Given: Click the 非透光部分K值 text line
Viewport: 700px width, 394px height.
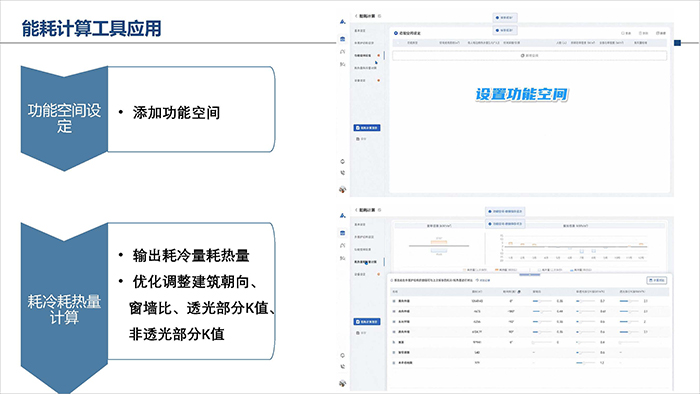Looking at the screenshot, I should 177,334.
